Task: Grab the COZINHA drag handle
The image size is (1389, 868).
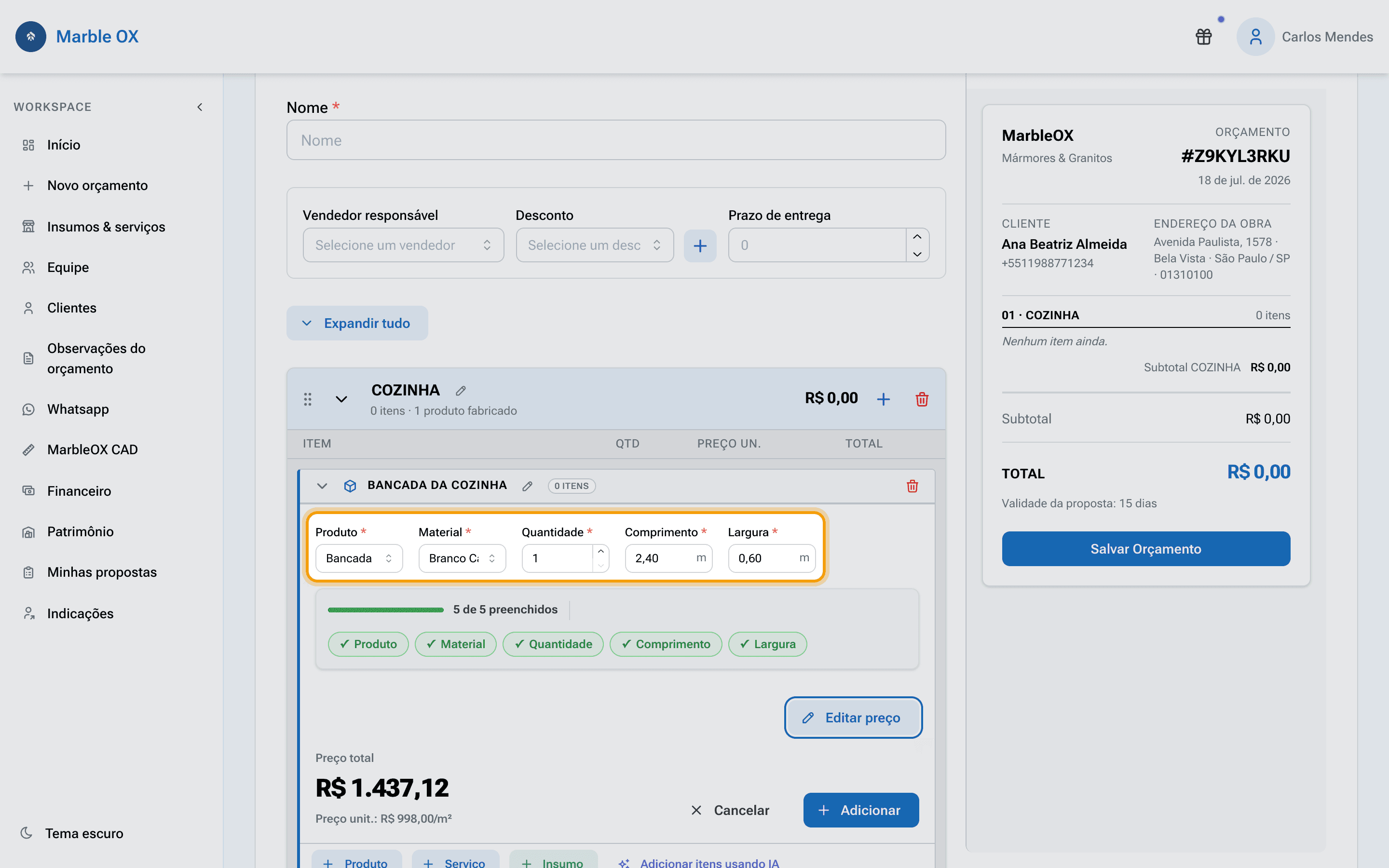Action: click(x=308, y=399)
